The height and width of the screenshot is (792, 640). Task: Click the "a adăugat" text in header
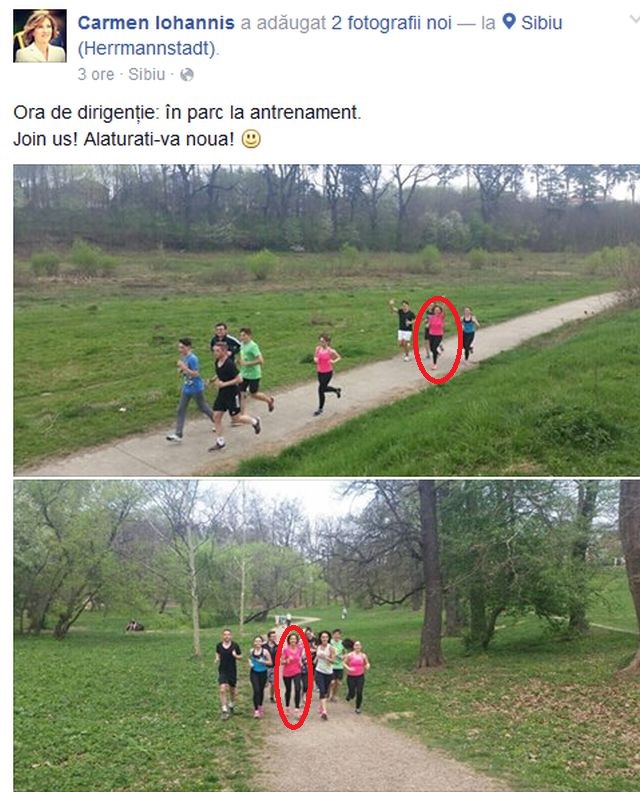(x=283, y=23)
